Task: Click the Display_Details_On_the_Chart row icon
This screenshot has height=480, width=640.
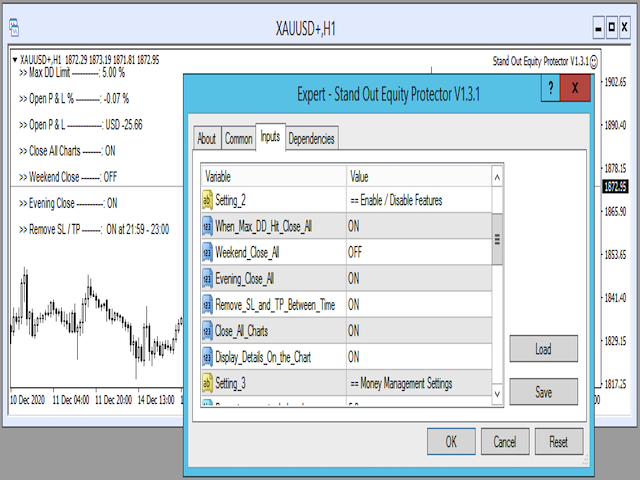Action: click(x=207, y=357)
